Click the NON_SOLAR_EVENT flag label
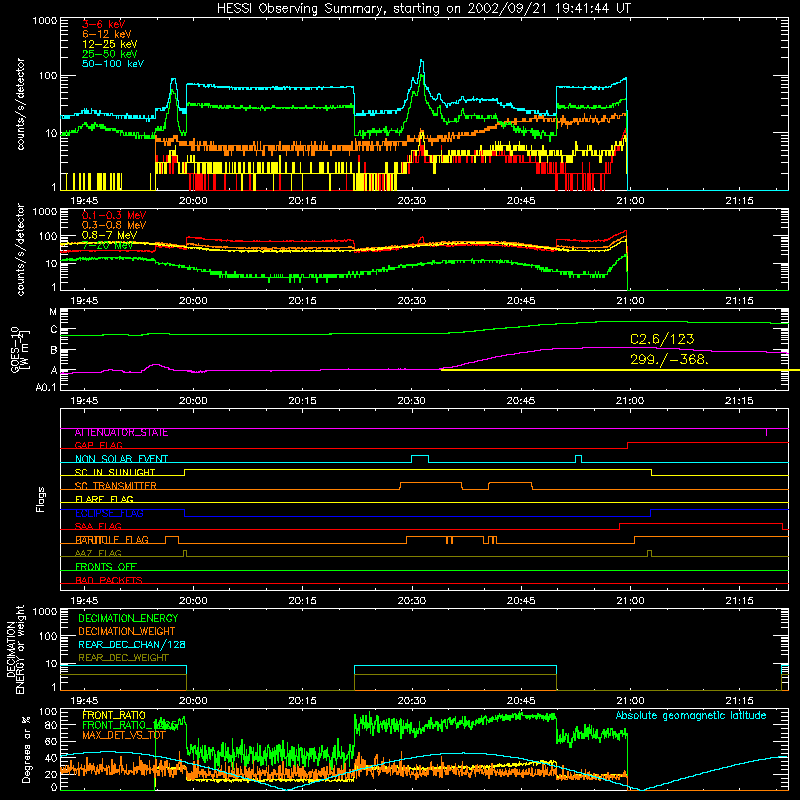 coord(121,459)
